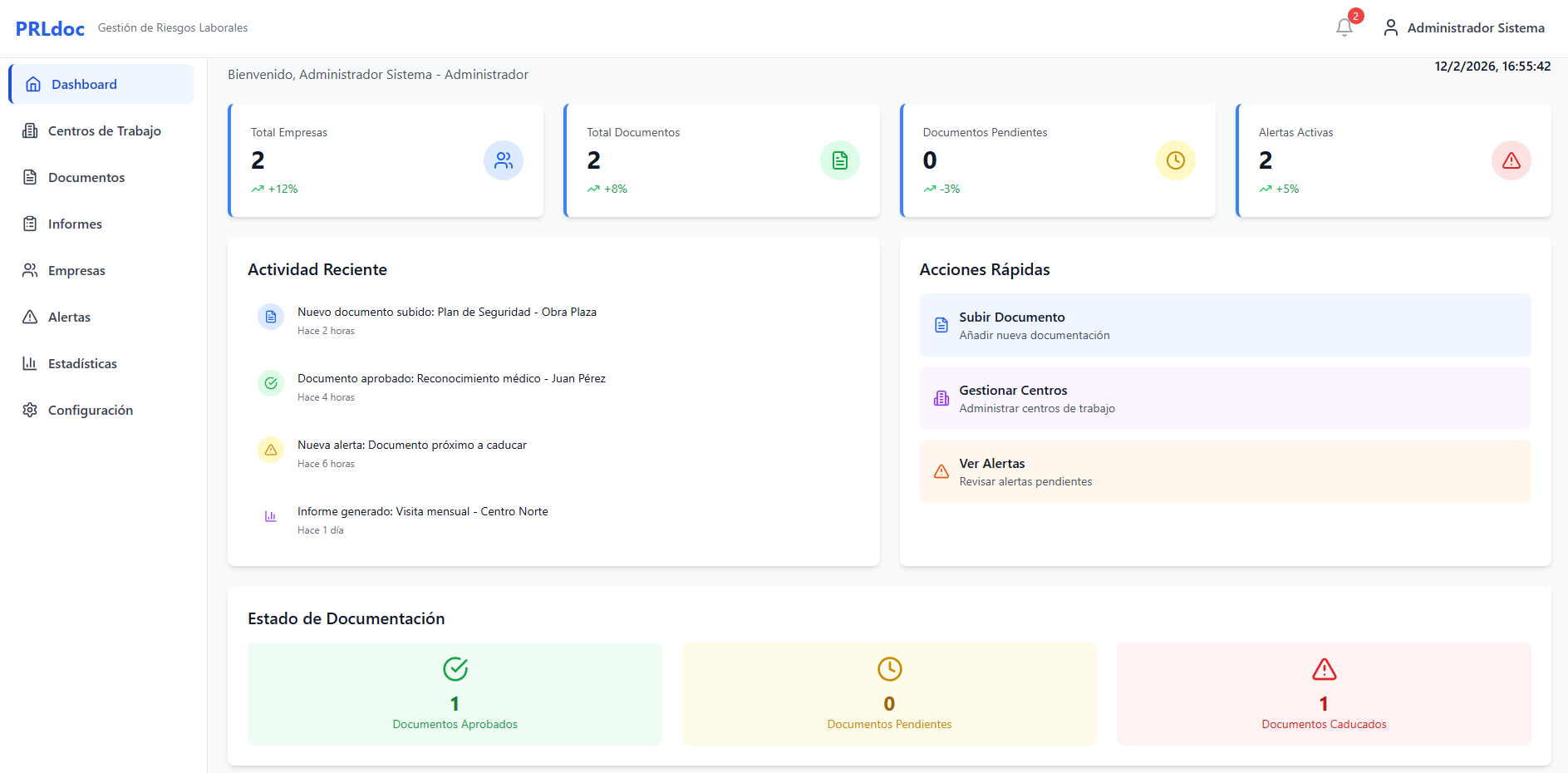
Task: Select Alertas in the sidebar menu
Action: click(x=69, y=317)
